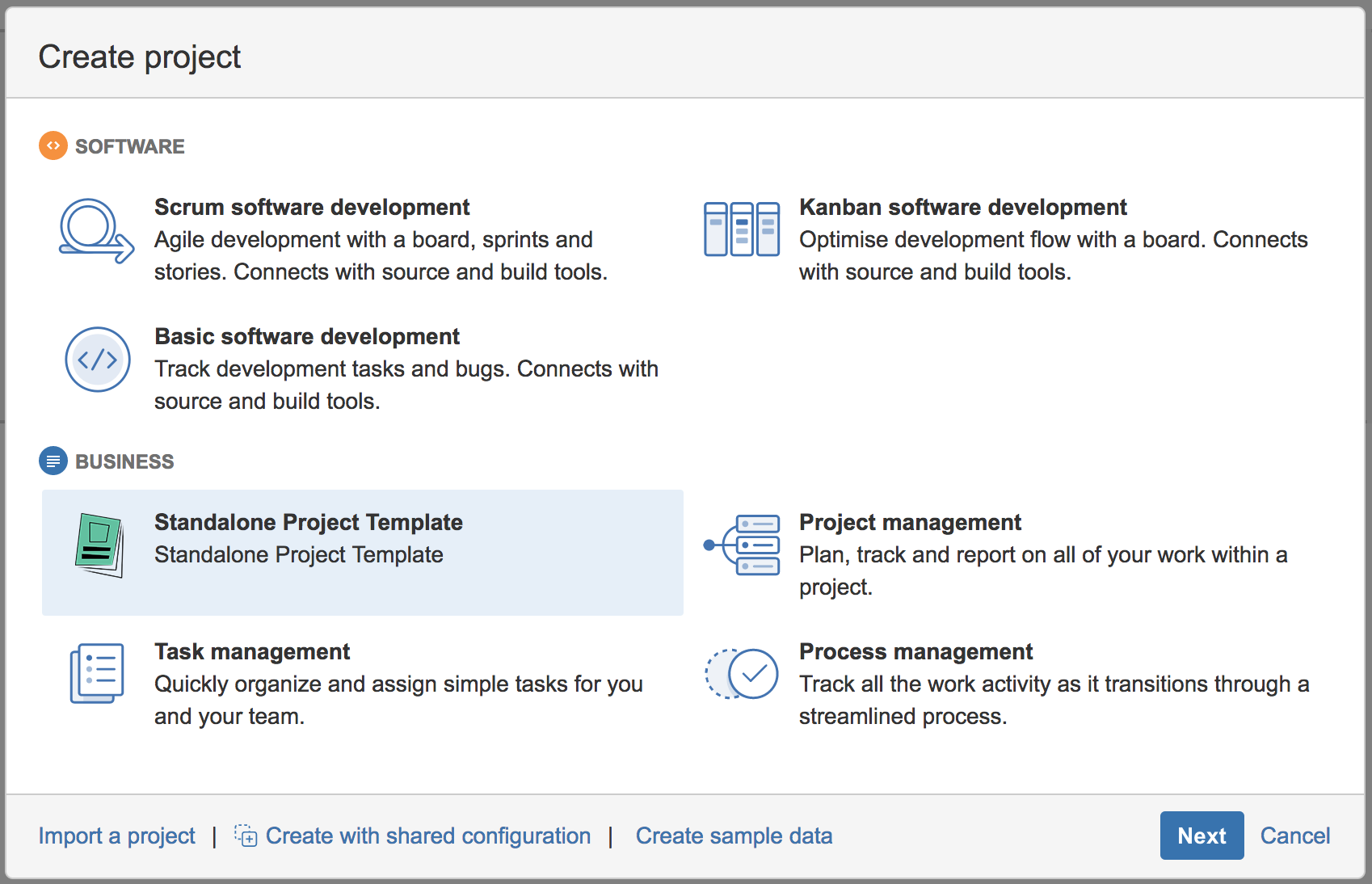The width and height of the screenshot is (1372, 884).
Task: Click the Kanban board columns icon
Action: 741,229
